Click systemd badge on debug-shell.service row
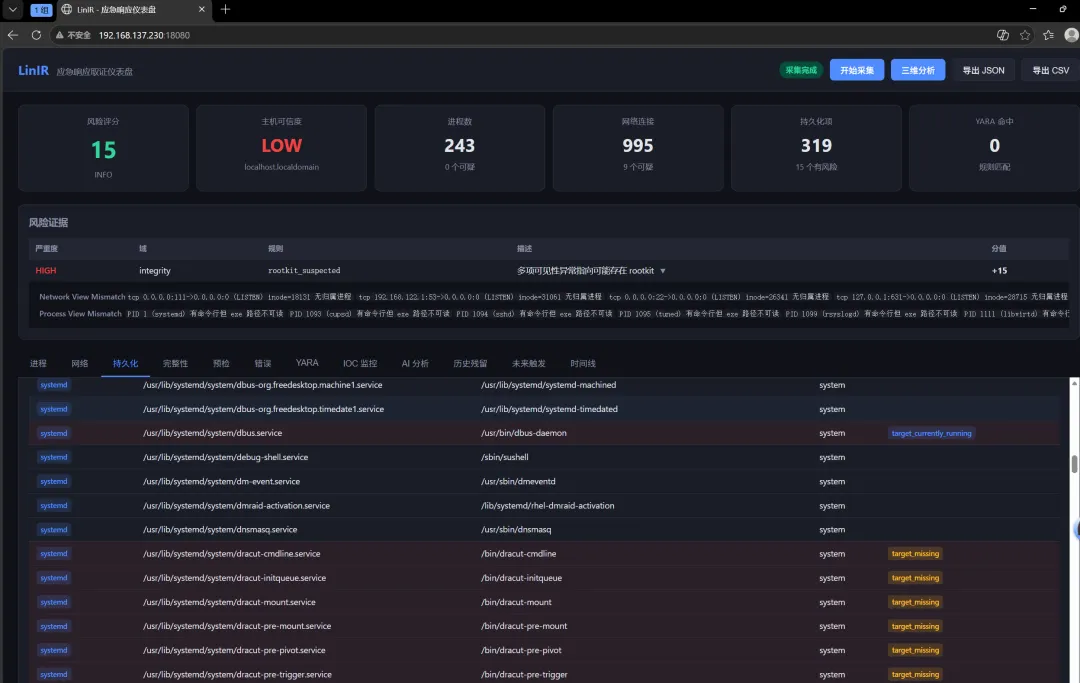The width and height of the screenshot is (1080, 683). [54, 457]
